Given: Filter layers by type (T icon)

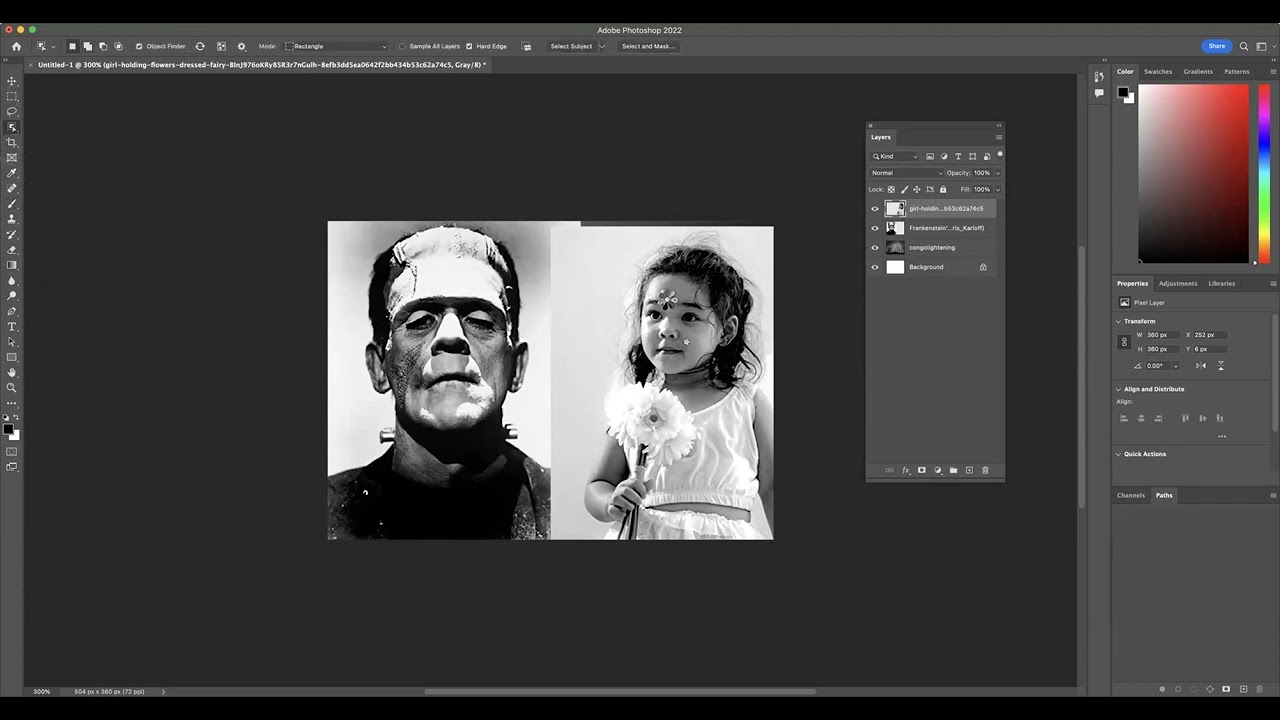Looking at the screenshot, I should pos(958,156).
